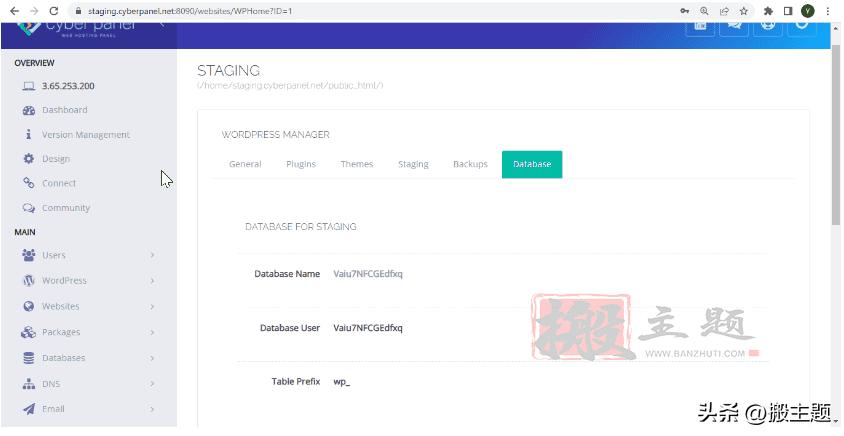The height and width of the screenshot is (436, 844).
Task: Click the Databases stack icon
Action: coord(29,358)
